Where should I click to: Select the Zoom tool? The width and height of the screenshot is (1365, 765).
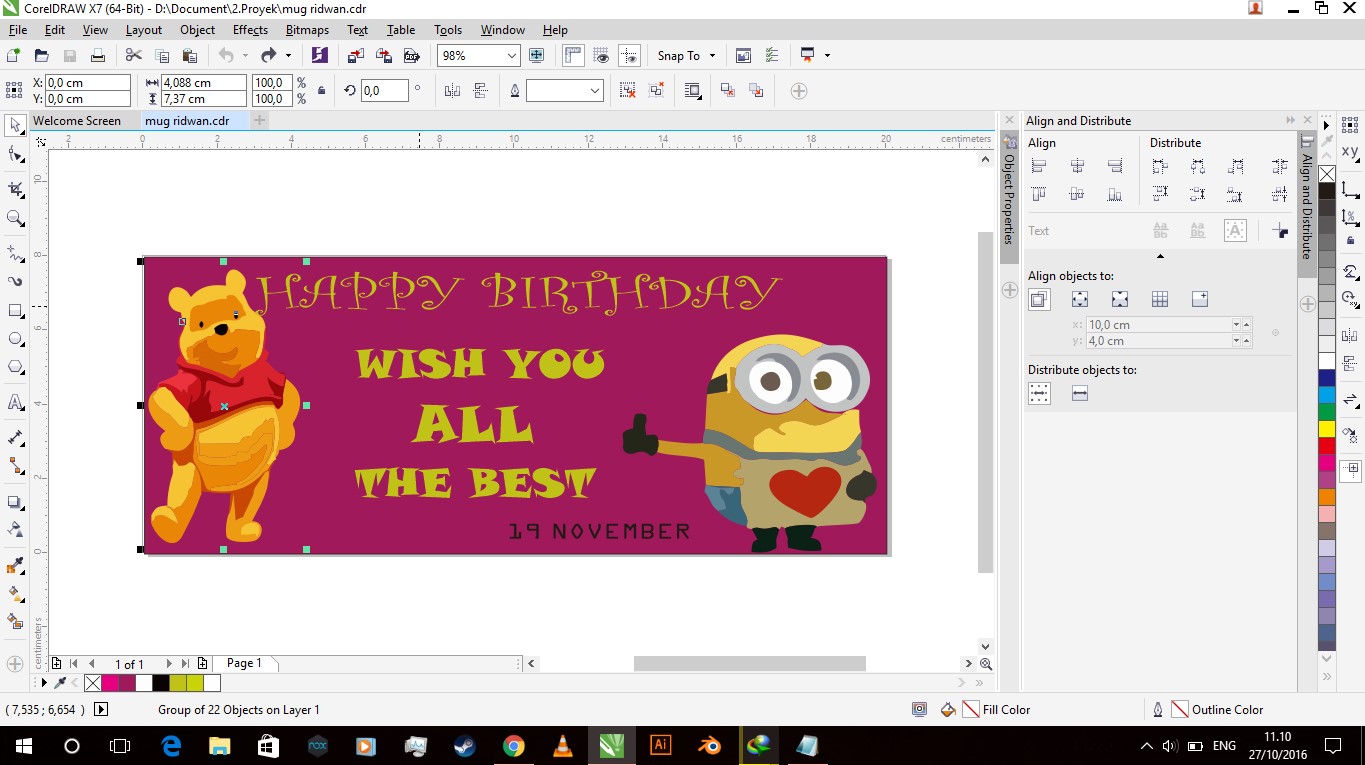16,218
